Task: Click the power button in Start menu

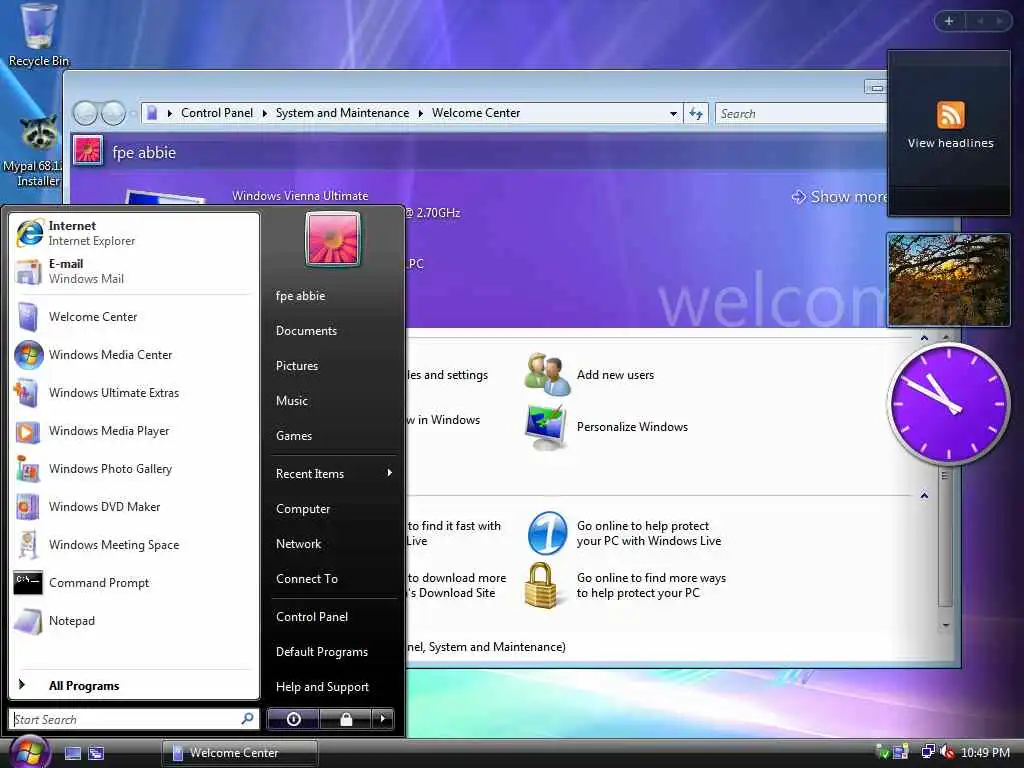Action: 293,719
